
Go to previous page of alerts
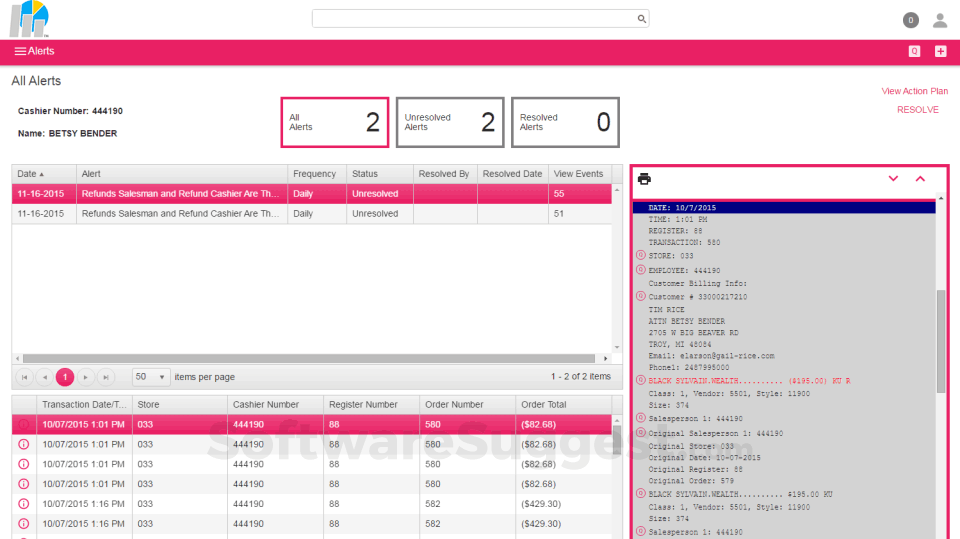point(45,377)
